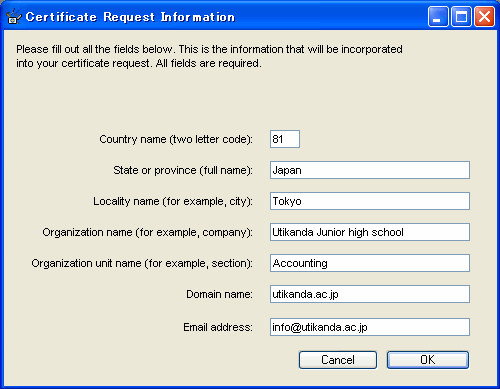Click the Domain name field utikanda.ac.jp
The height and width of the screenshot is (389, 500).
370,294
